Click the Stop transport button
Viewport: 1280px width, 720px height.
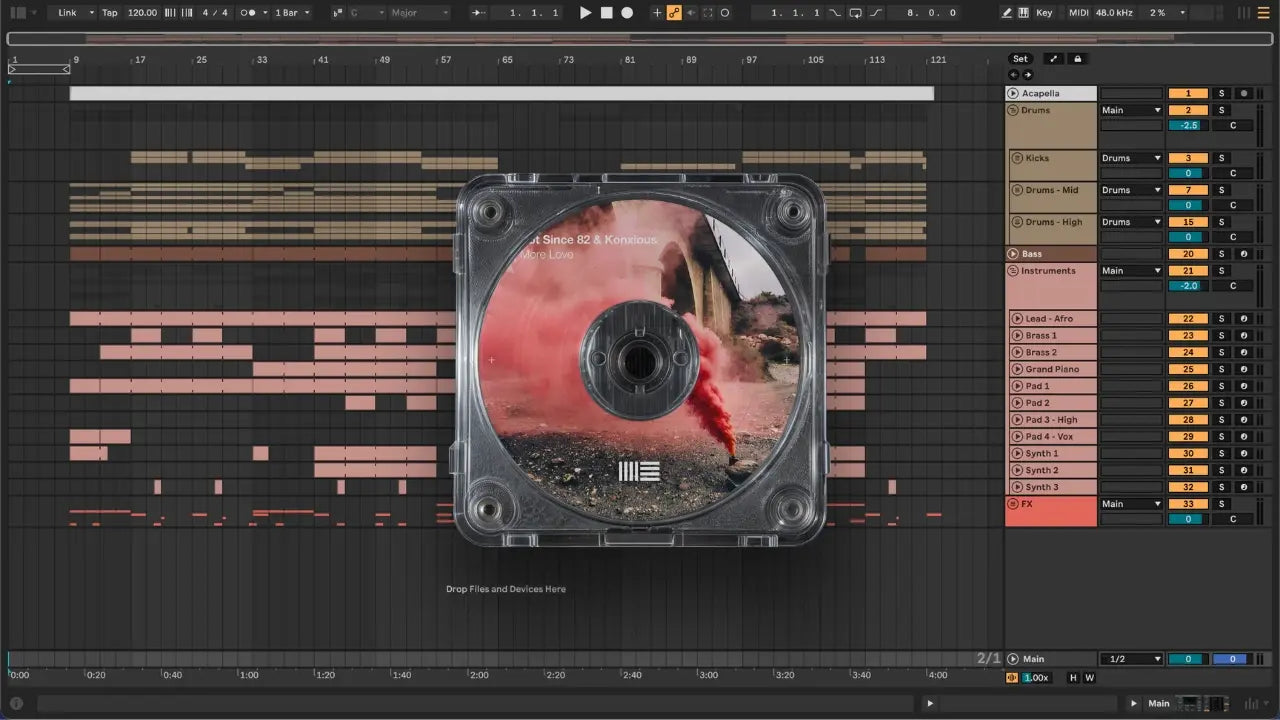[x=606, y=13]
